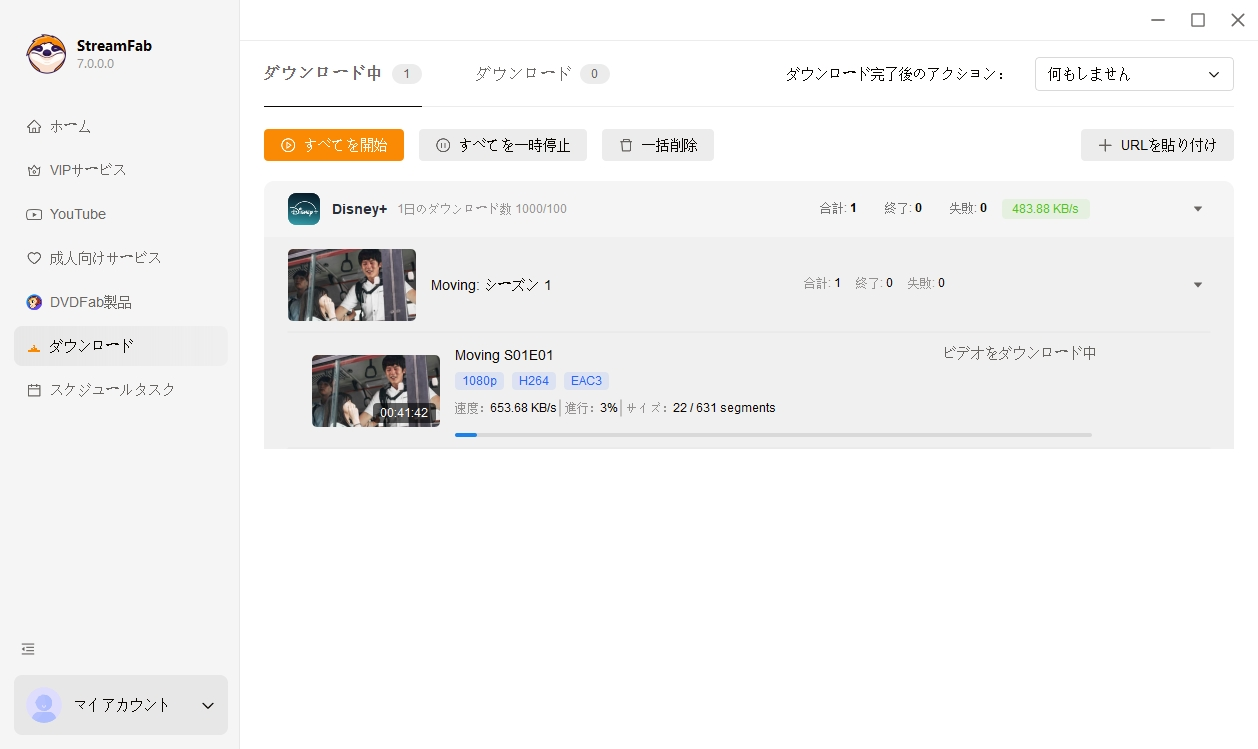This screenshot has height=749, width=1258.
Task: Click the URLを貼り付け button
Action: tap(1156, 144)
